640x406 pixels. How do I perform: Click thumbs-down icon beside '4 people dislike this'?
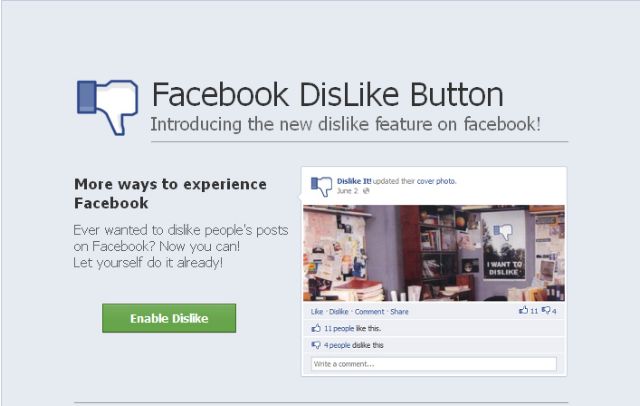[x=316, y=345]
